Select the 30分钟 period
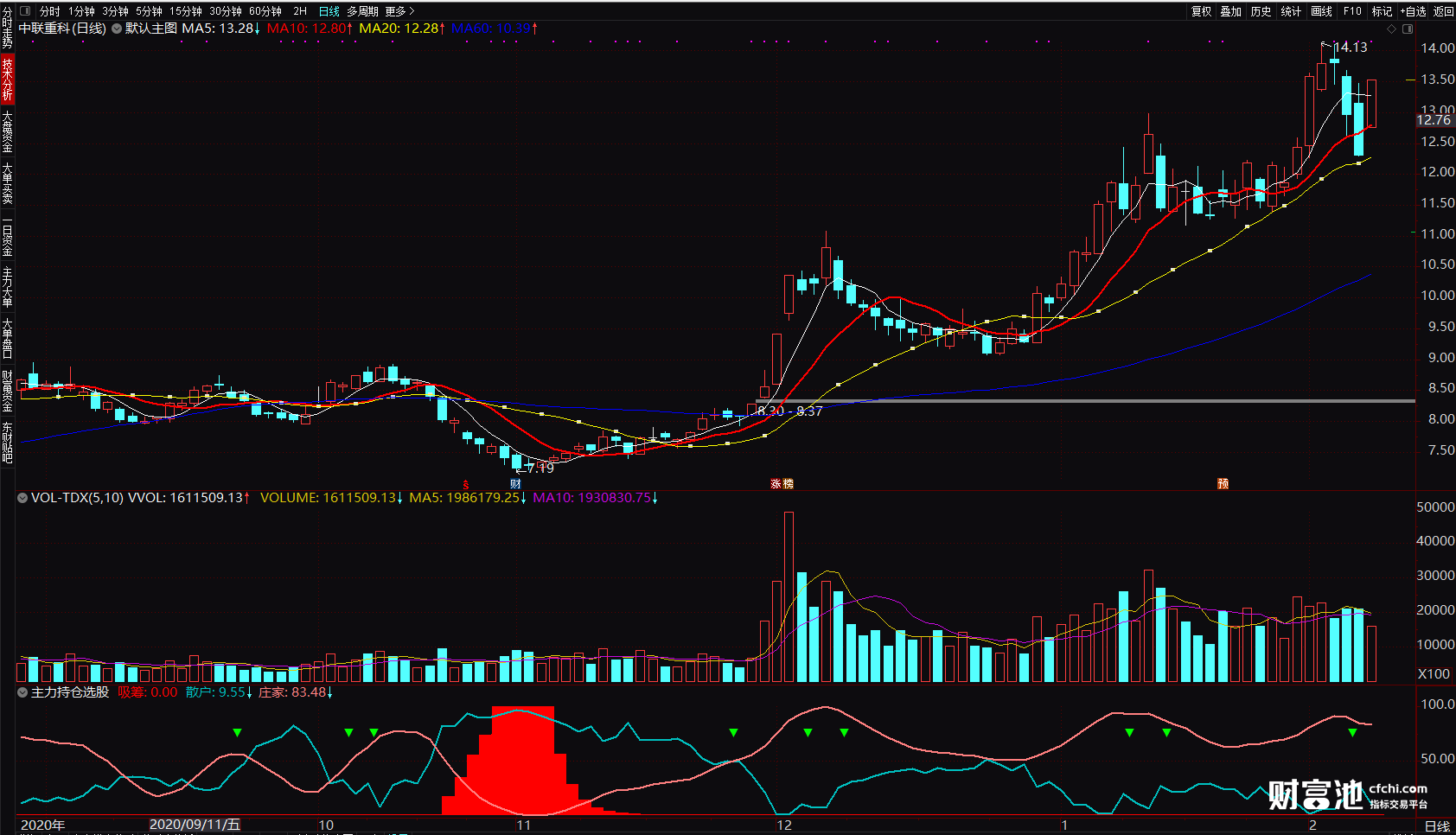Viewport: 1456px width, 835px height. point(226,11)
